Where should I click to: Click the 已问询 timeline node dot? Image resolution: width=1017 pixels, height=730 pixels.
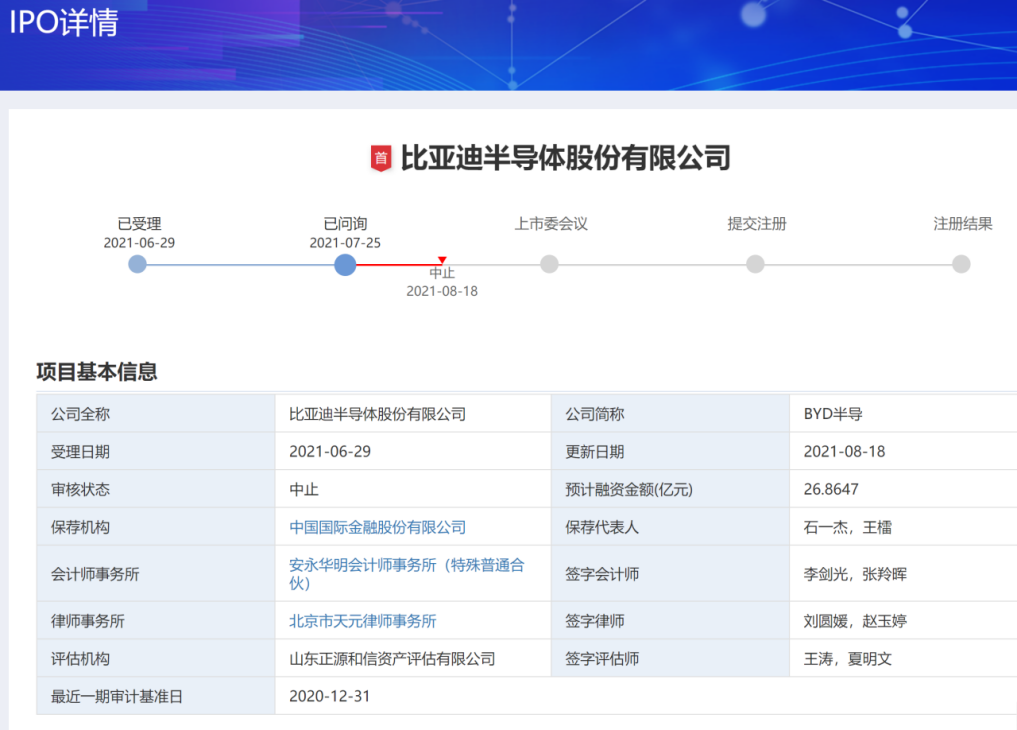pos(345,265)
